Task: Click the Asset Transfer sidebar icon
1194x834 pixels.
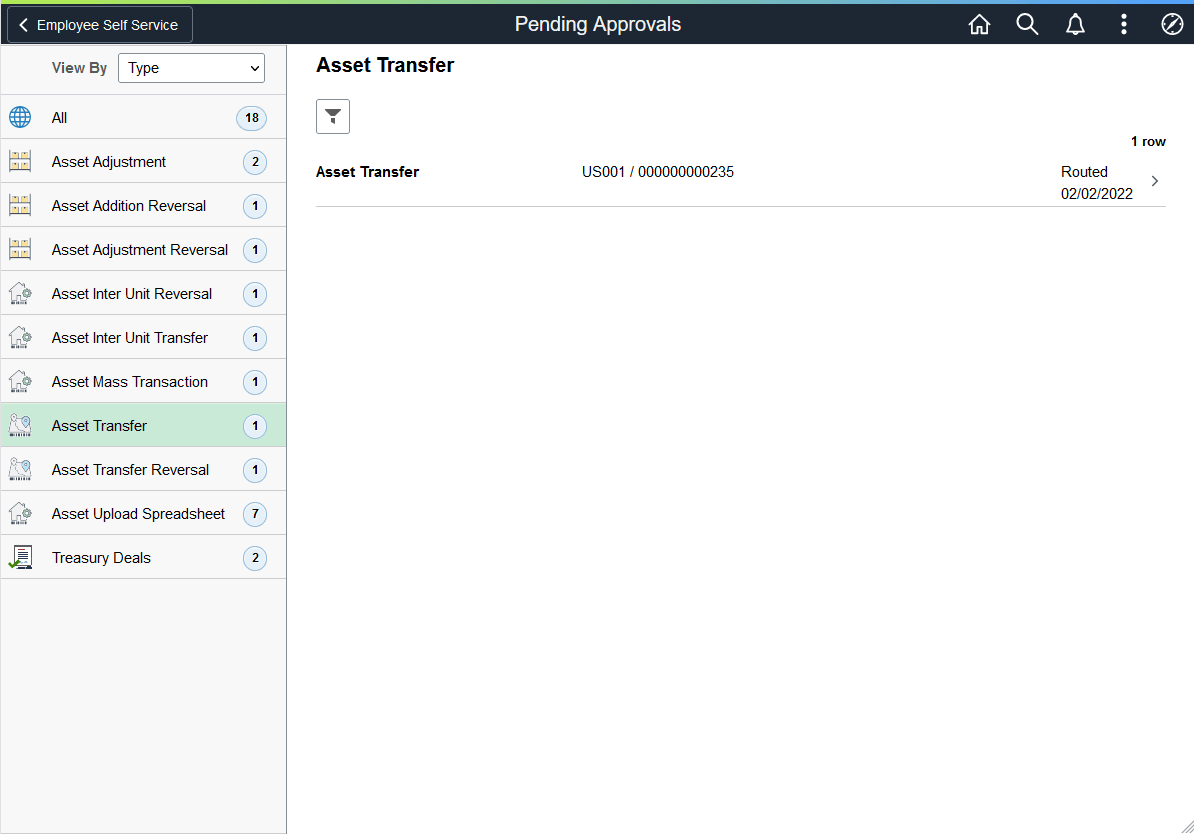Action: click(20, 425)
